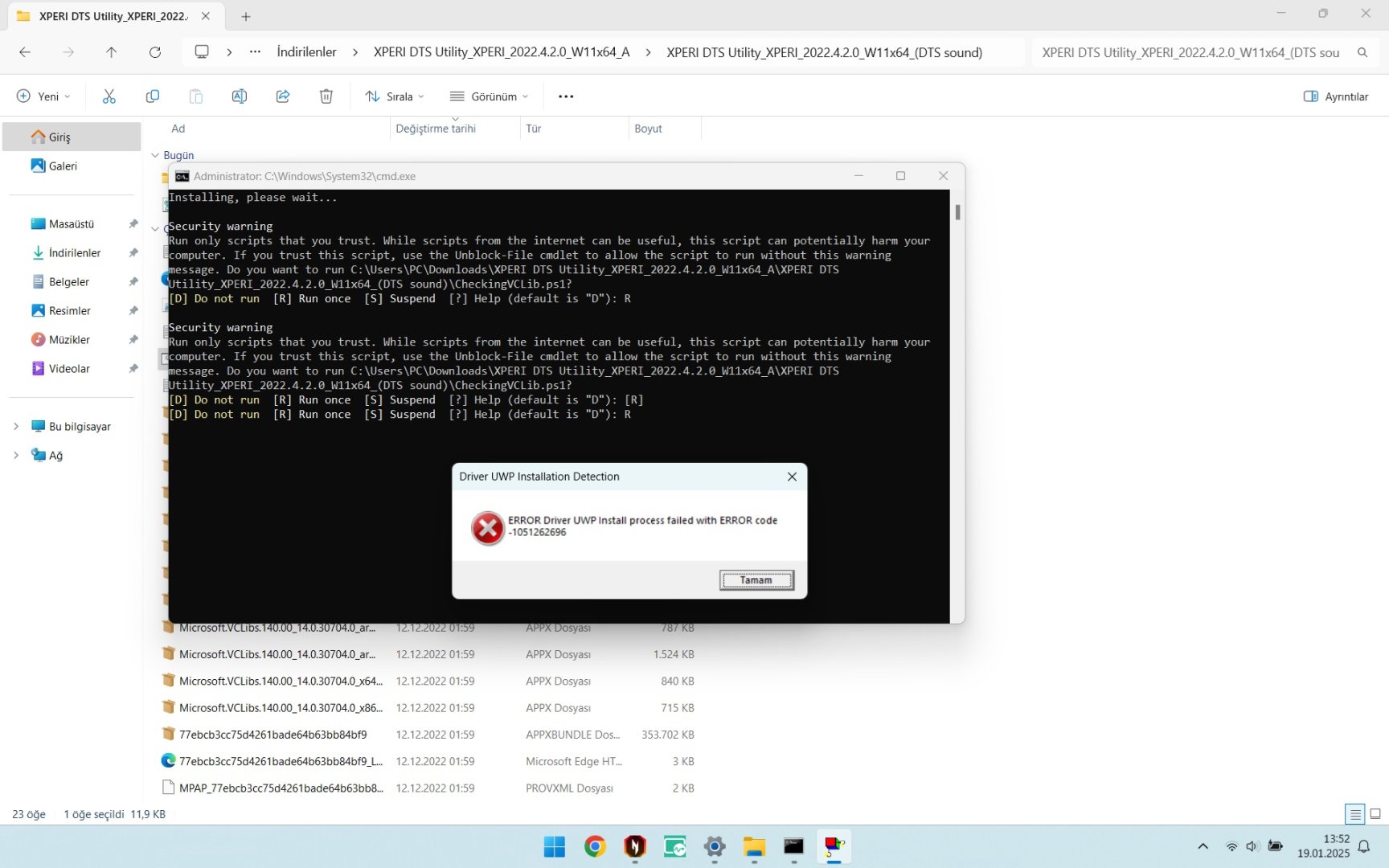The width and height of the screenshot is (1389, 868).
Task: Sort by Tür column header
Action: [x=534, y=129]
